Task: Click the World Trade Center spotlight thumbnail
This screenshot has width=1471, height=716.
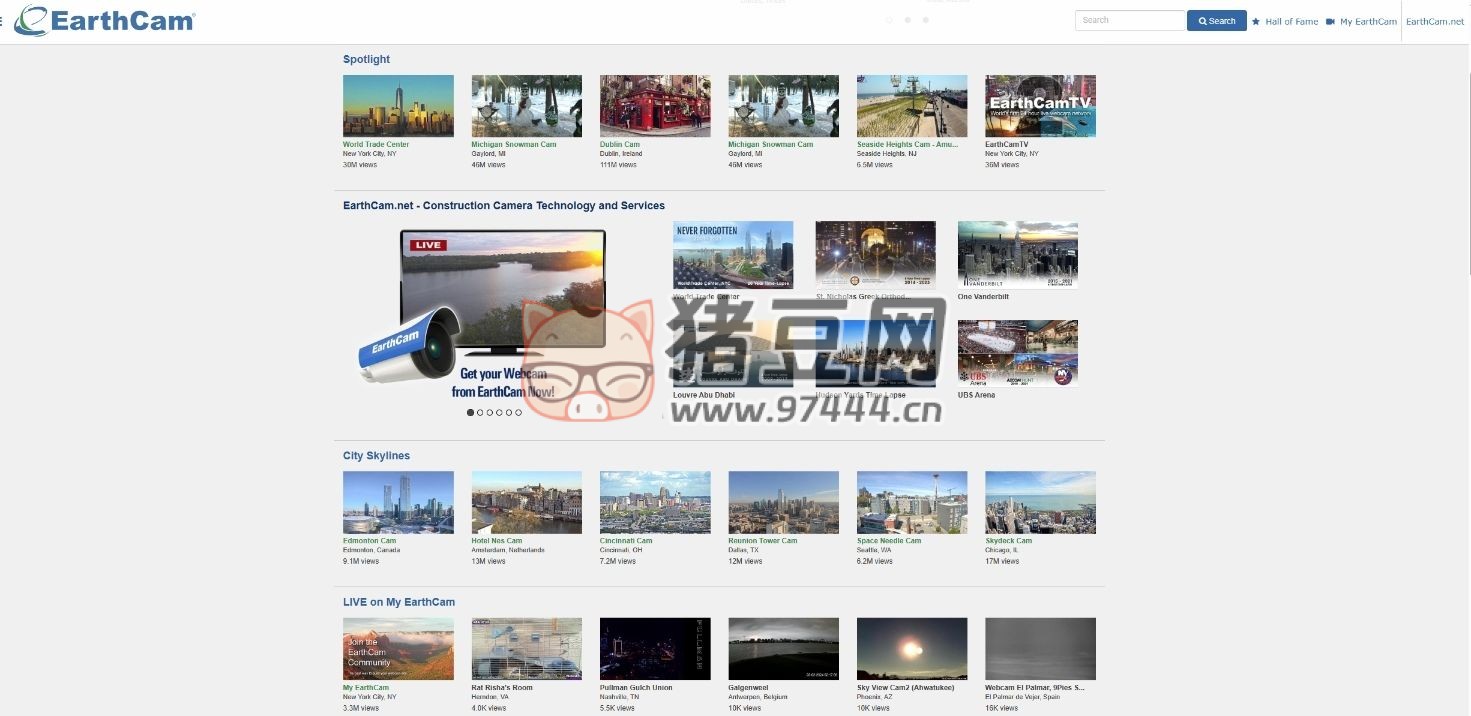Action: (398, 105)
